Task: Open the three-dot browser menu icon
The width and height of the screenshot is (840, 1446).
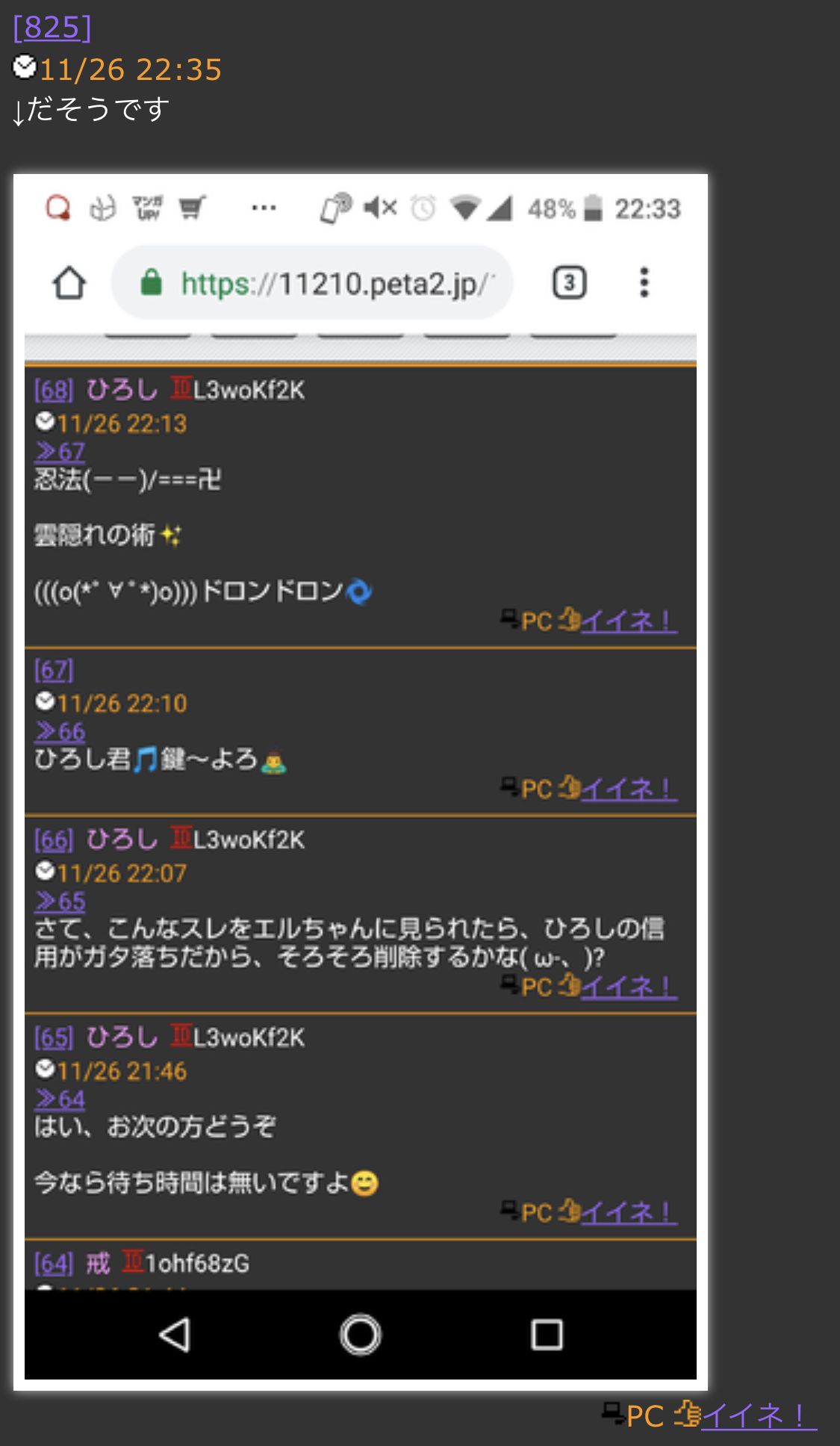Action: pyautogui.click(x=644, y=283)
